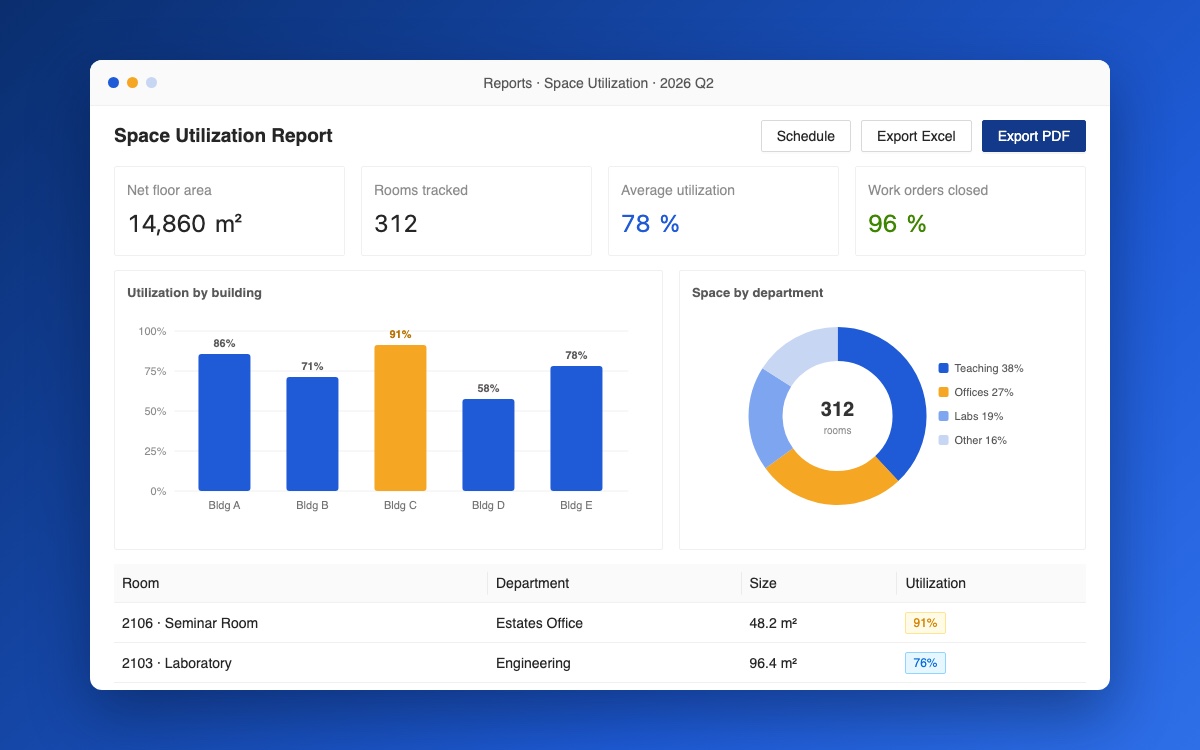Viewport: 1200px width, 750px height.
Task: Click the Space by department title
Action: [757, 293]
